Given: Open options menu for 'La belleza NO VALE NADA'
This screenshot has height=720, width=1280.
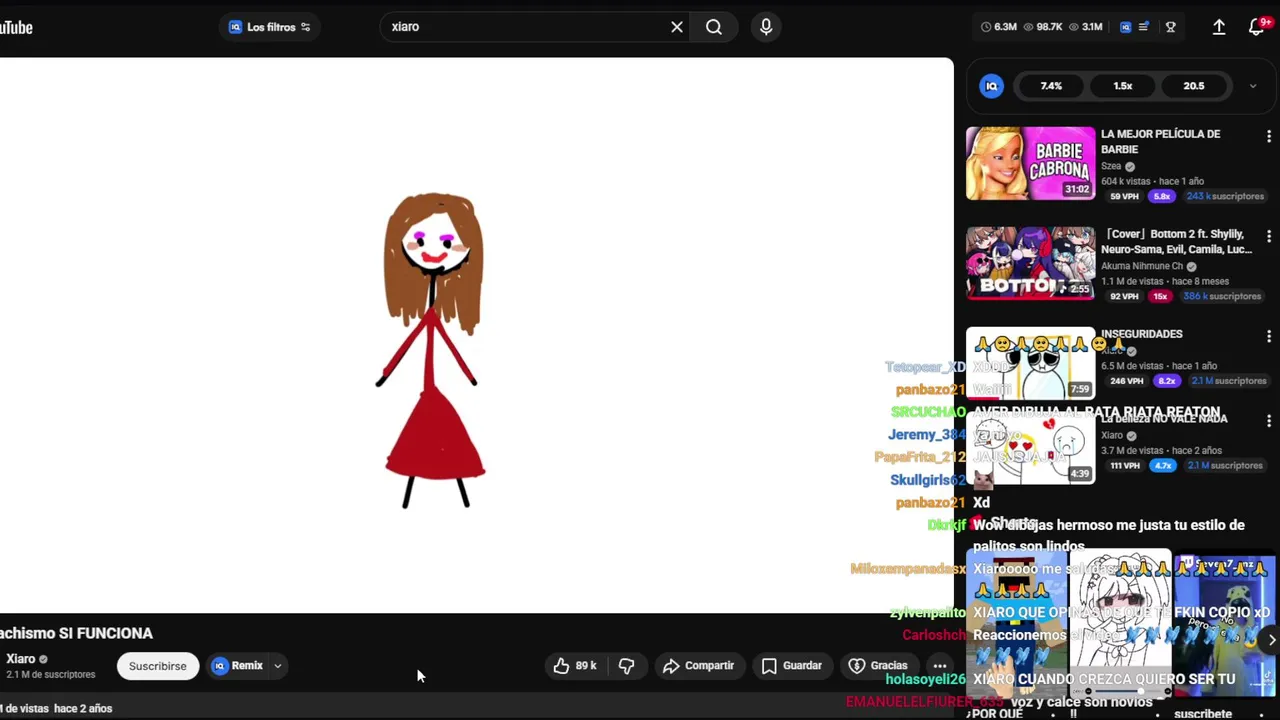Looking at the screenshot, I should point(1269,421).
